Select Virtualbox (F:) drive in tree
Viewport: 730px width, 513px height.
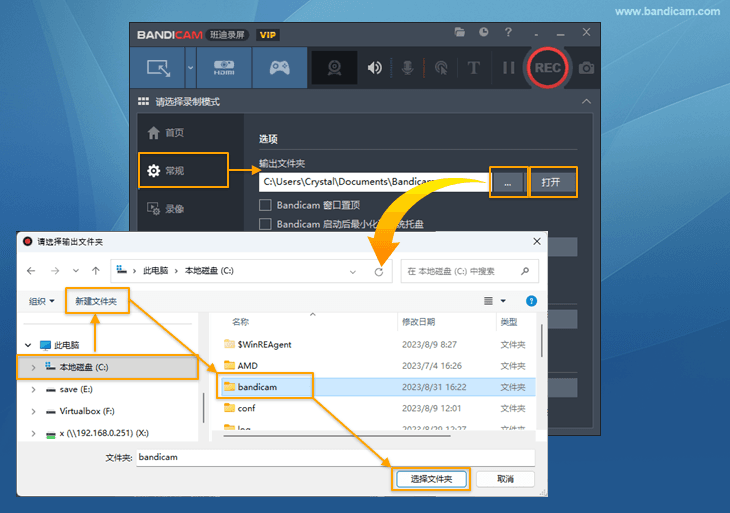[x=87, y=411]
